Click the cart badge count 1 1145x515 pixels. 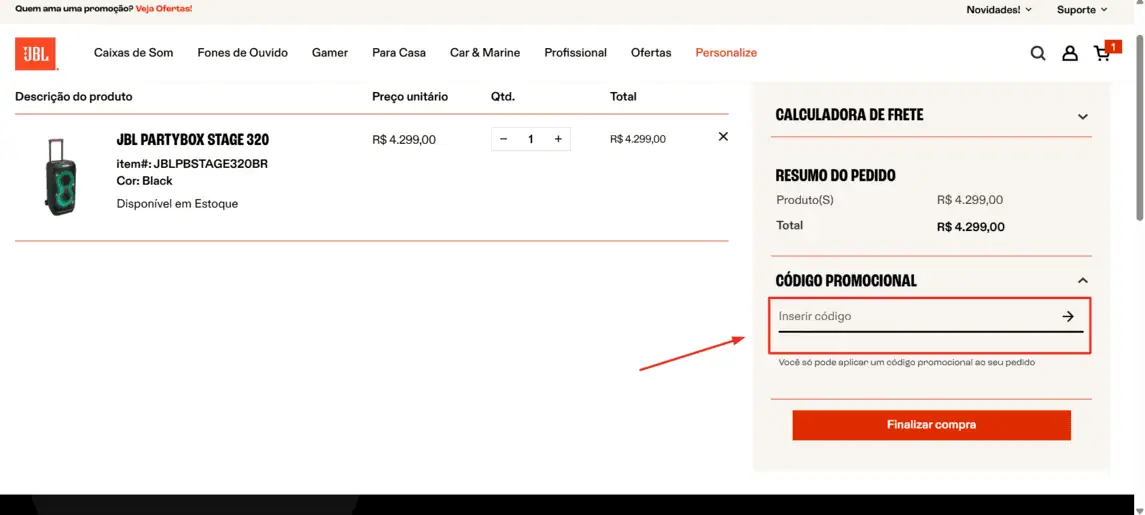coord(1113,47)
